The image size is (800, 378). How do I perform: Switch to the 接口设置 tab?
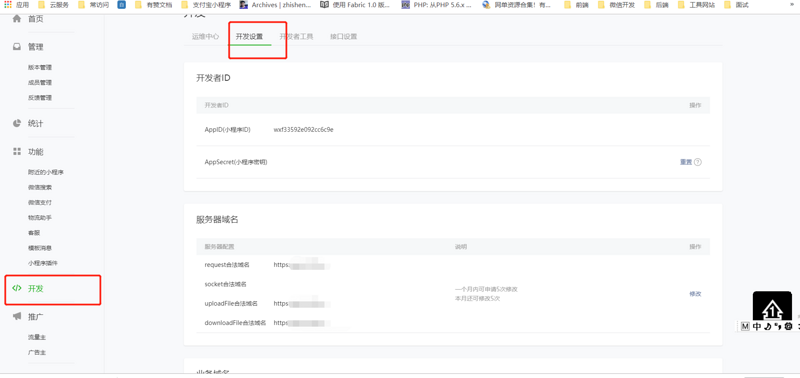pyautogui.click(x=343, y=37)
